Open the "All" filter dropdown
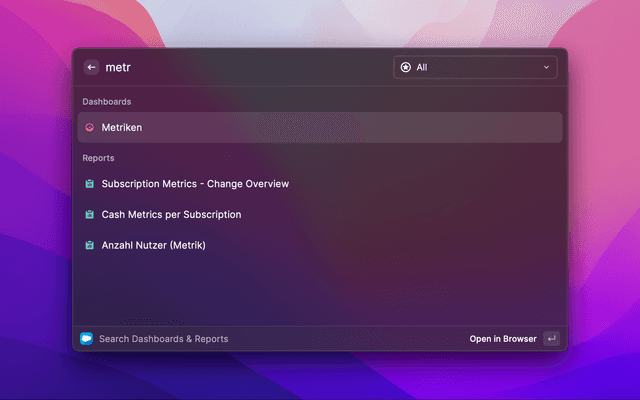 (475, 68)
